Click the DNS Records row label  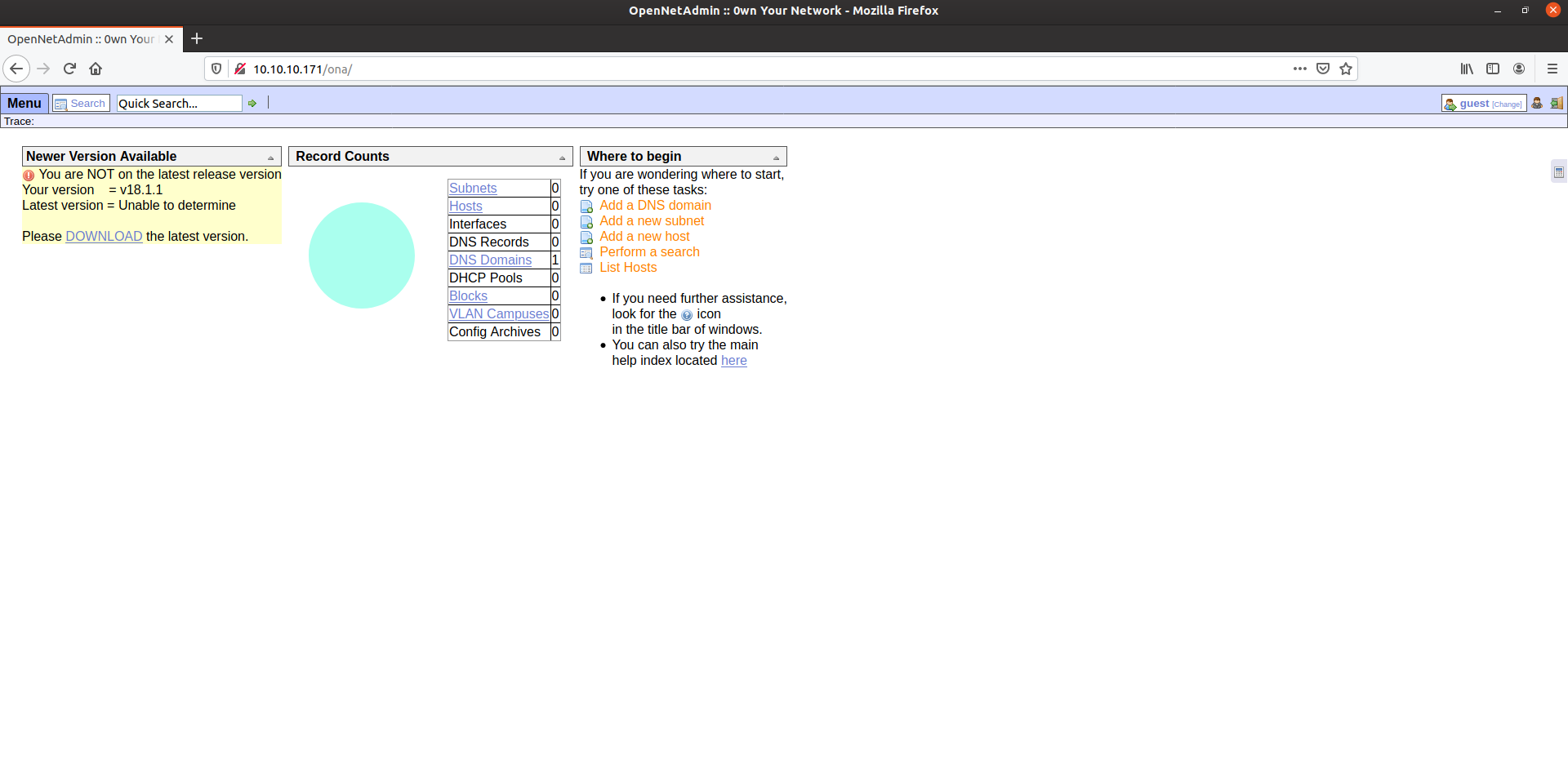489,242
